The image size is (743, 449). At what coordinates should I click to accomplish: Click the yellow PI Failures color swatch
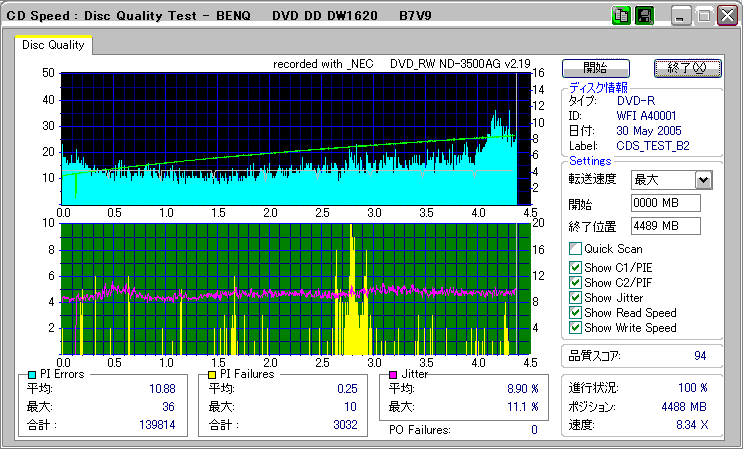point(212,374)
